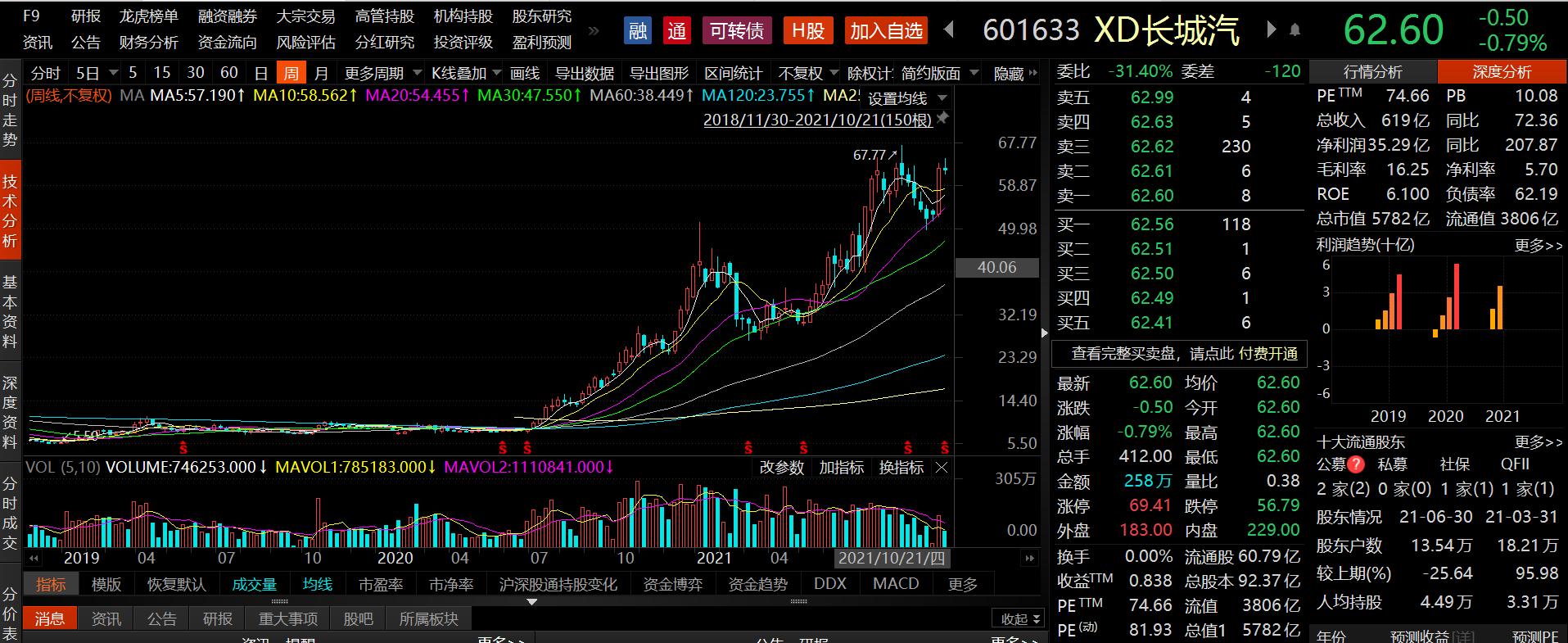
Task: Switch to the 深度分析 tab
Action: (1502, 72)
